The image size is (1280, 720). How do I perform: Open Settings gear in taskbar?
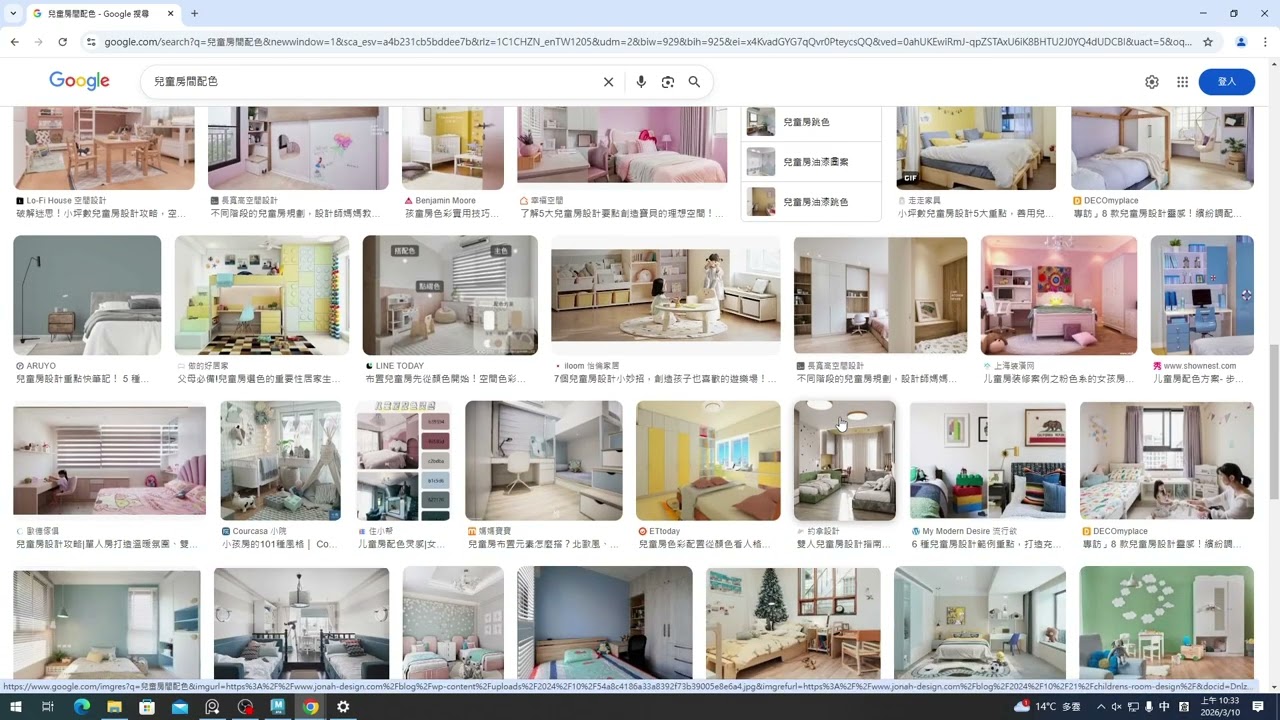343,707
